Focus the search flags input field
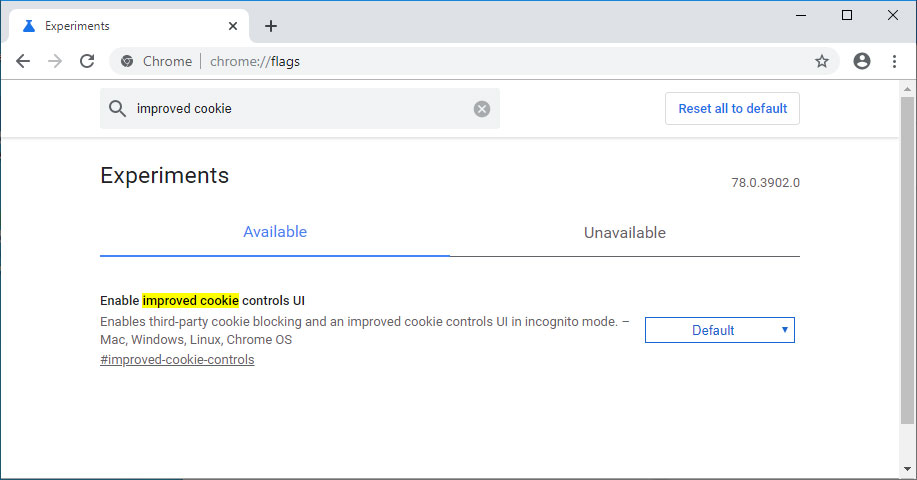 (x=299, y=109)
